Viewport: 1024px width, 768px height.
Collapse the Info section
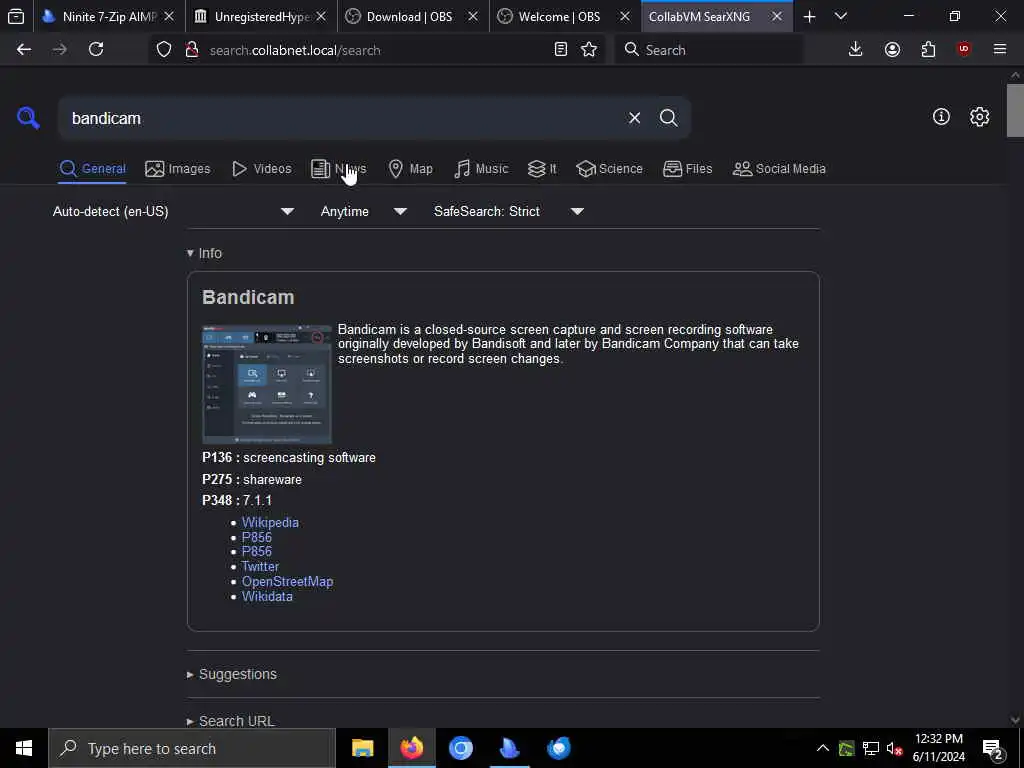[204, 253]
